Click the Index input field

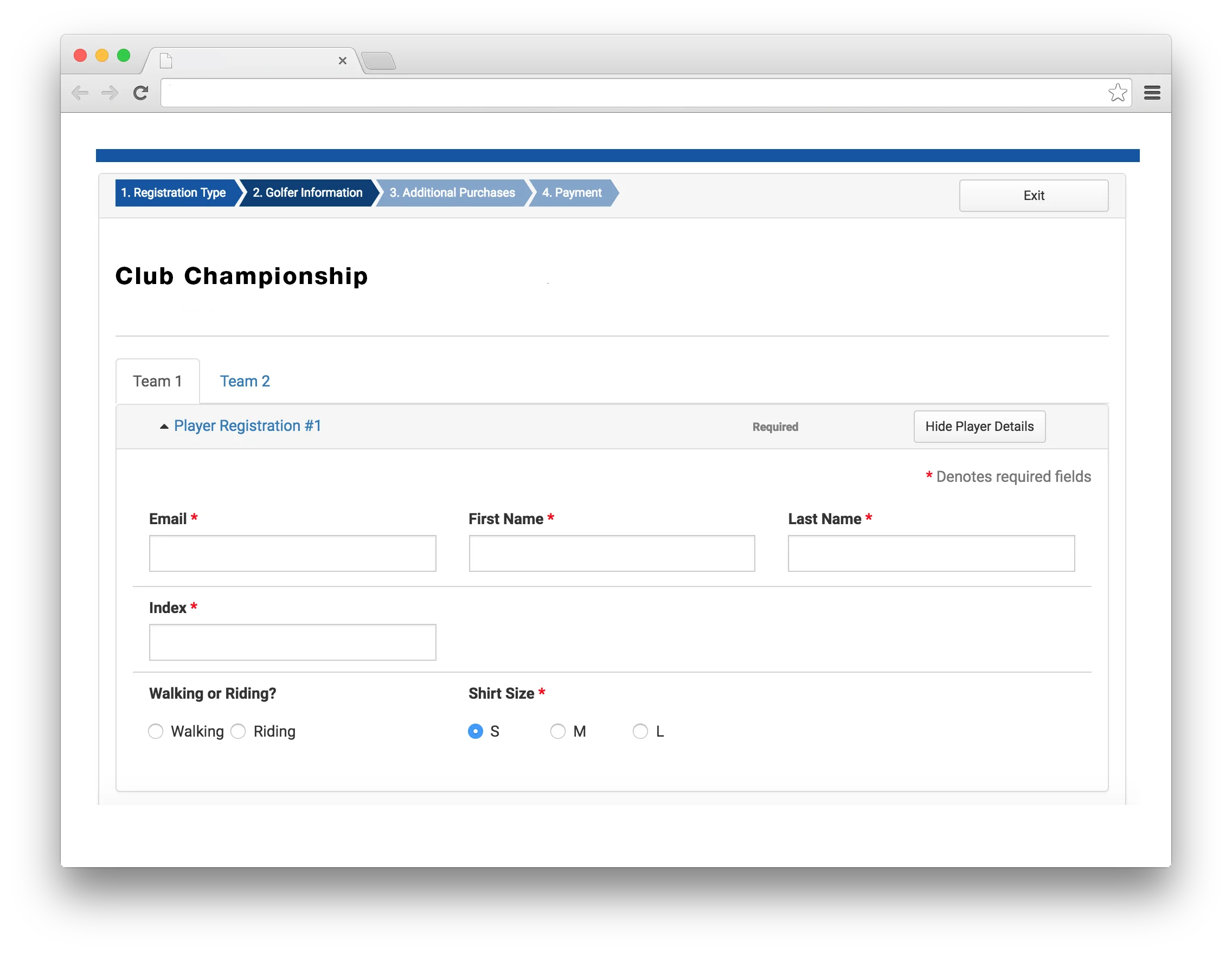point(292,642)
